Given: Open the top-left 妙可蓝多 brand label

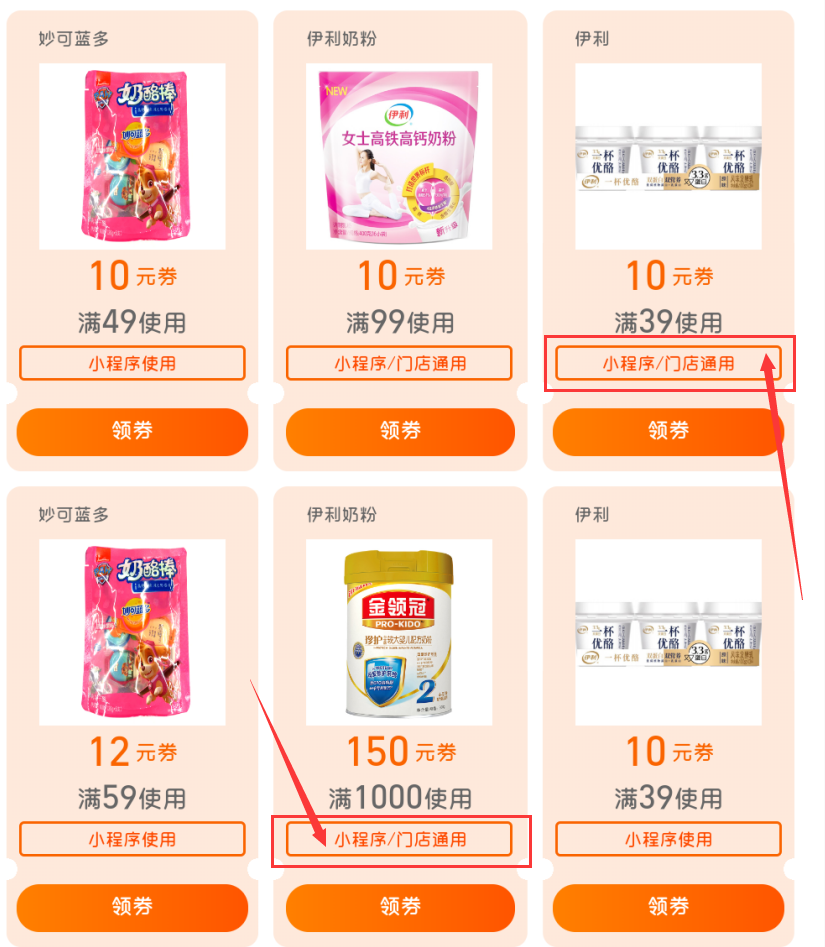Looking at the screenshot, I should pyautogui.click(x=74, y=39).
